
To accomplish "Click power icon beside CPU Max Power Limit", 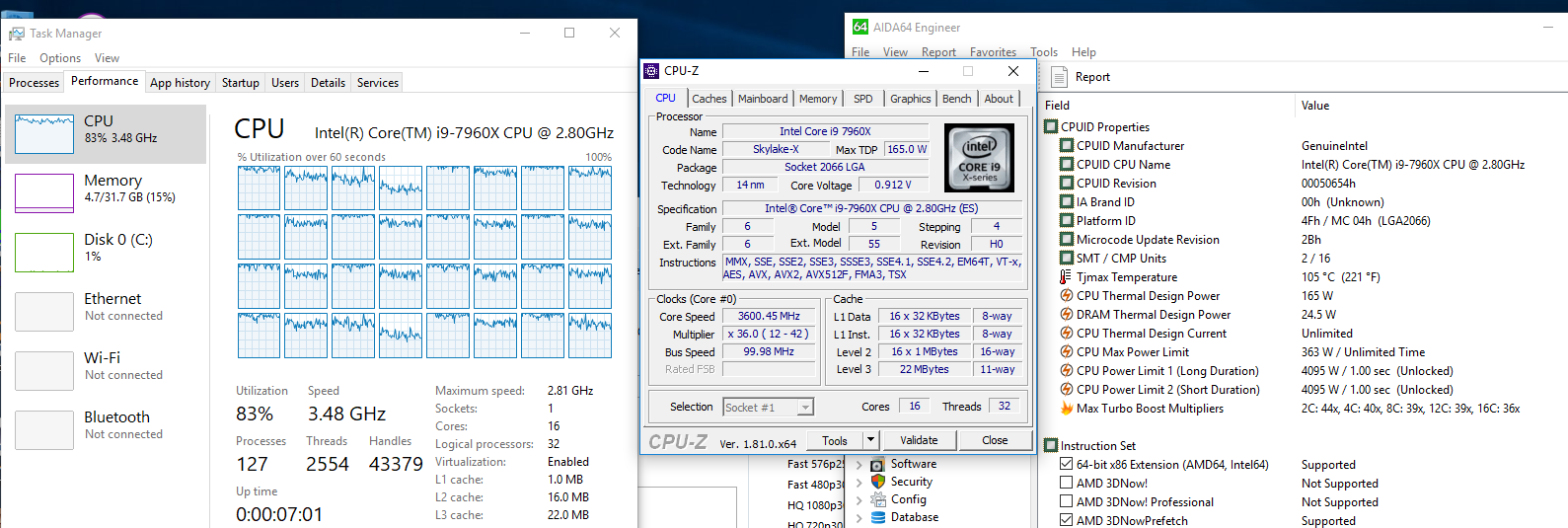I will point(1067,351).
